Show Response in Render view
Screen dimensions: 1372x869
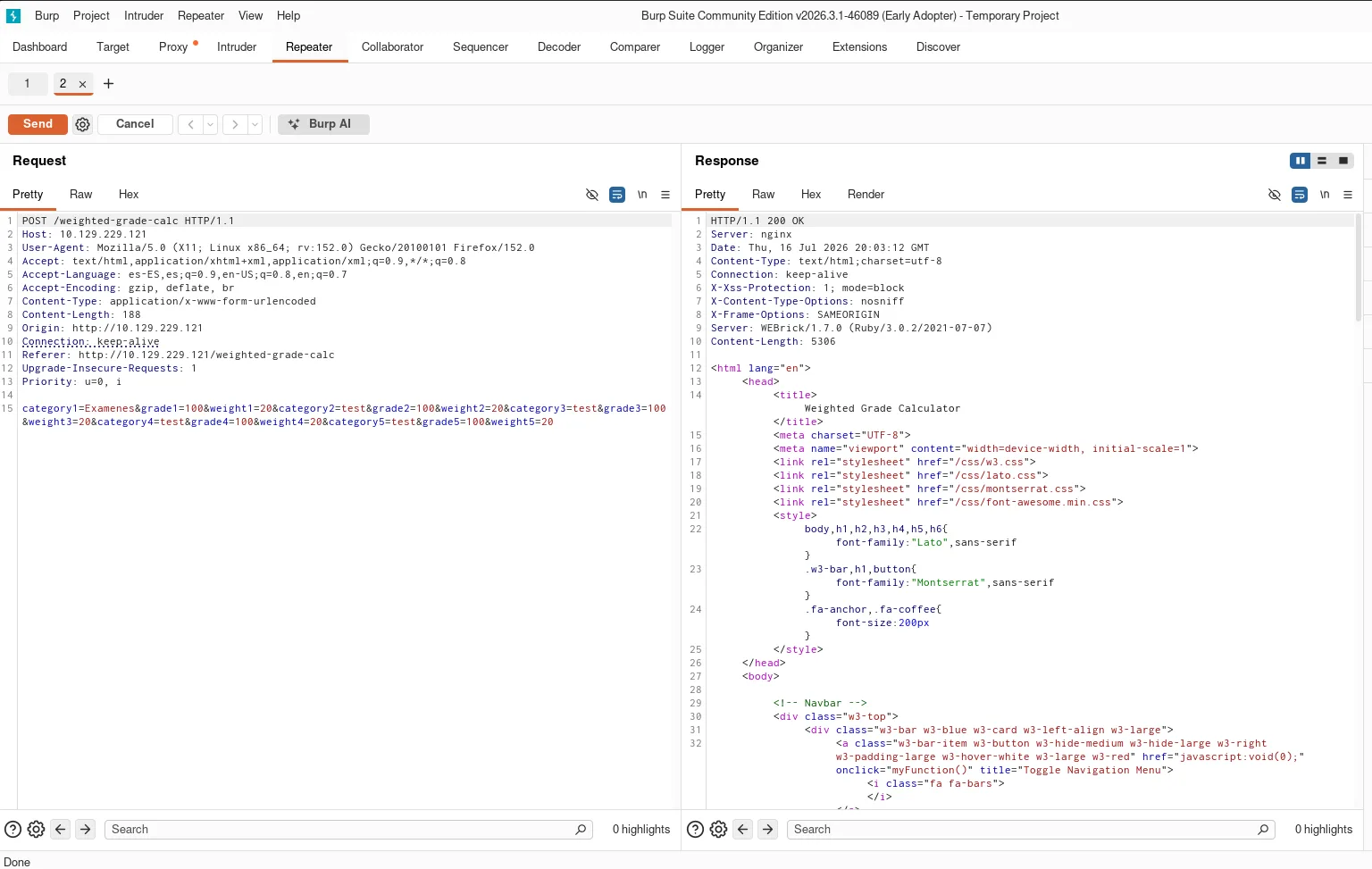(866, 195)
